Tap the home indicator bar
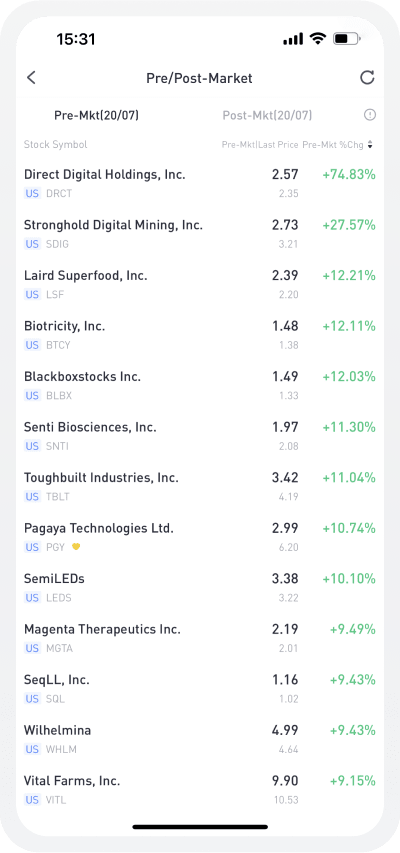 (200, 827)
